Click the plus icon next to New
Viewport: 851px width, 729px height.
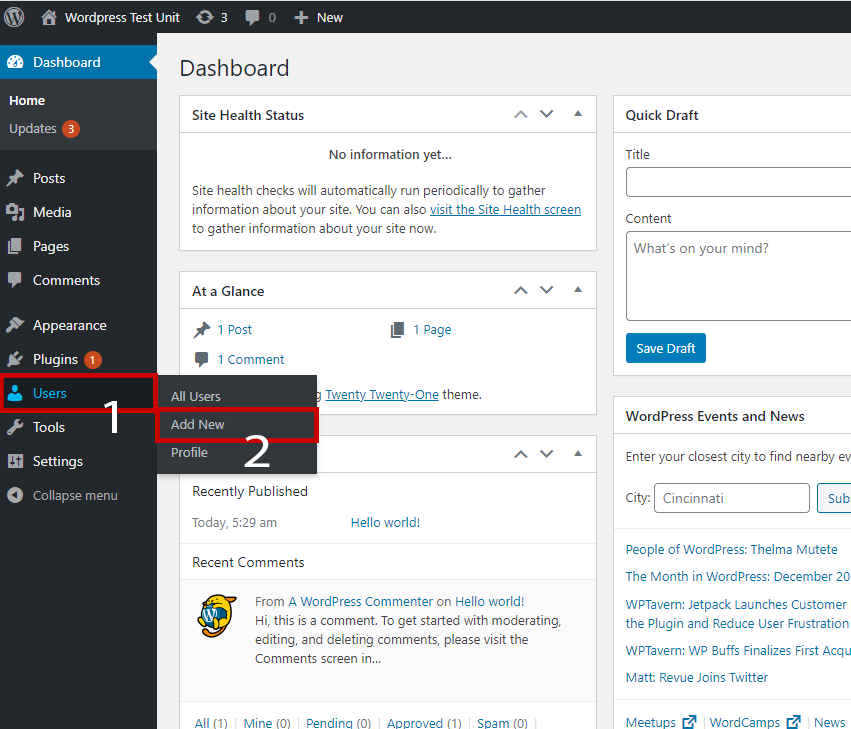click(x=301, y=18)
